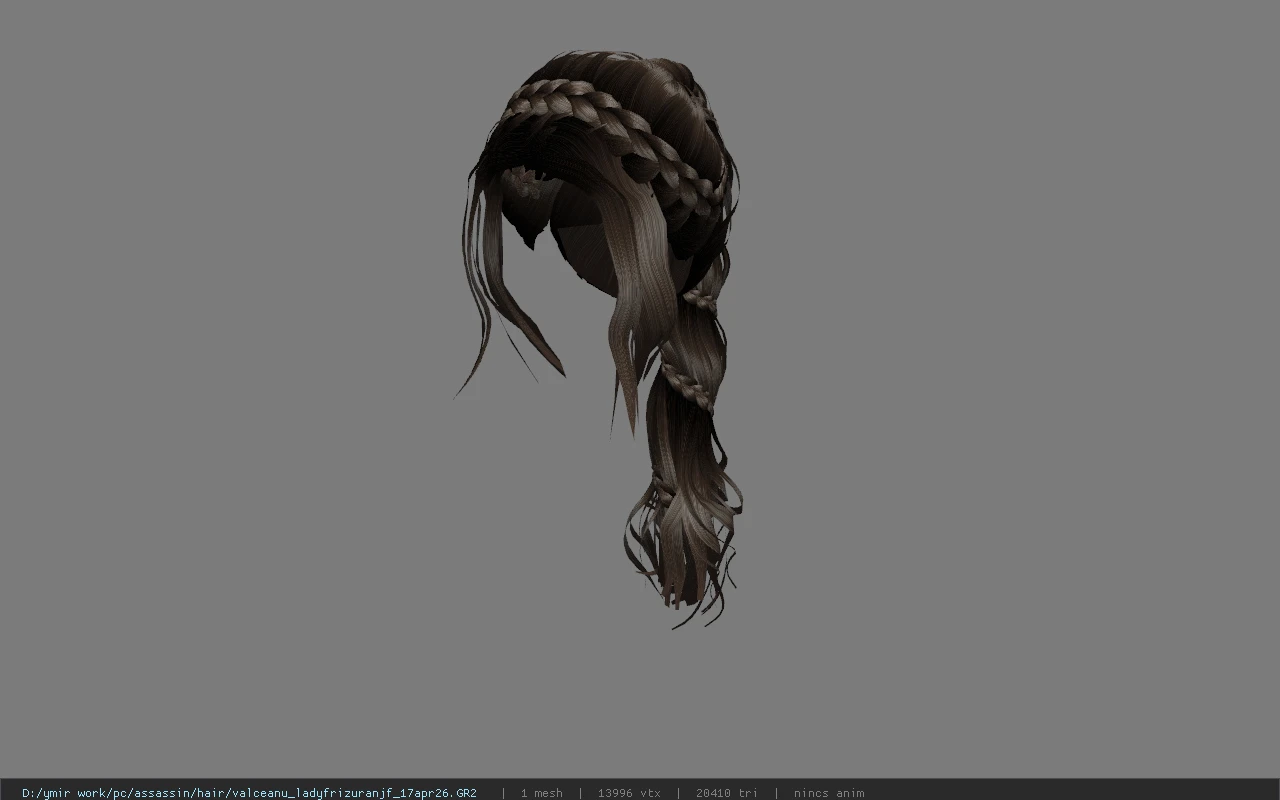Click the '13996 vtx' vertex count
This screenshot has height=800, width=1280.
[x=629, y=793]
